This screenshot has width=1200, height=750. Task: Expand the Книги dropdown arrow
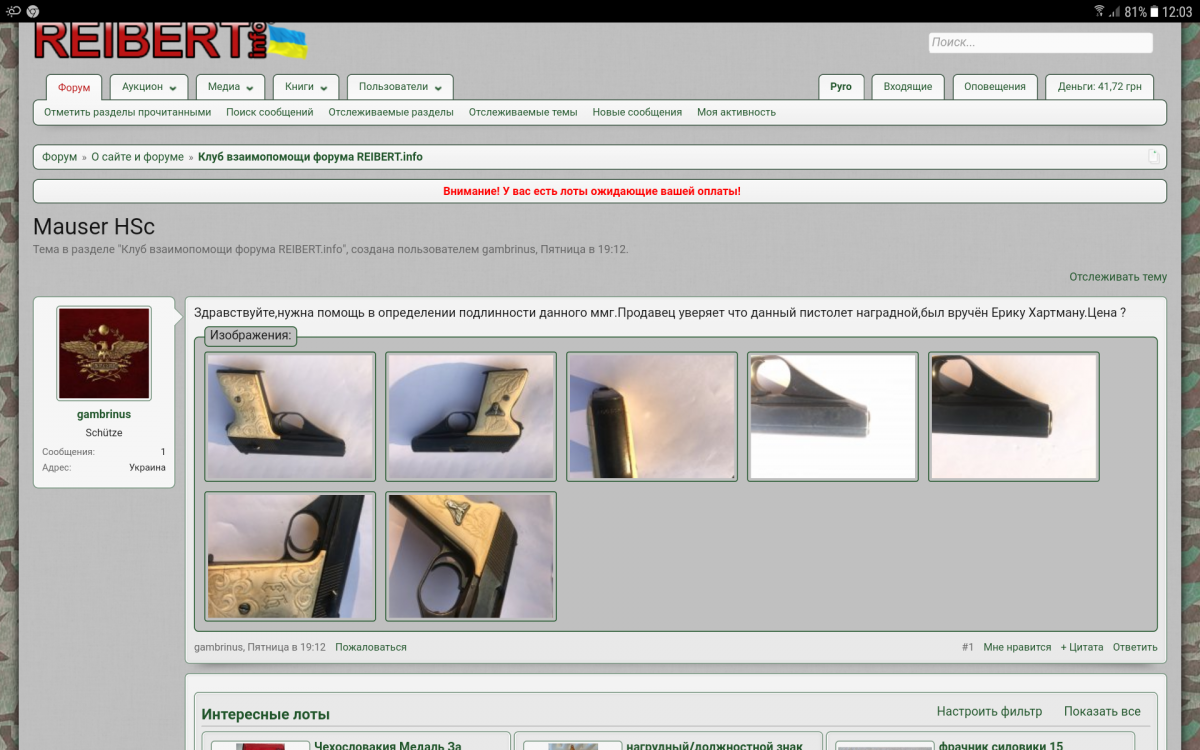pyautogui.click(x=325, y=88)
